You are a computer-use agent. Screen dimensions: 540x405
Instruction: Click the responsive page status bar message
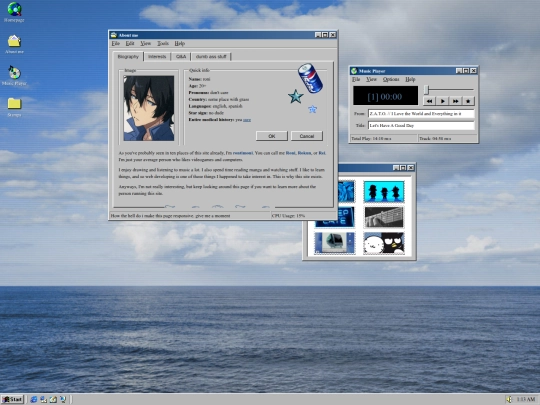170,216
